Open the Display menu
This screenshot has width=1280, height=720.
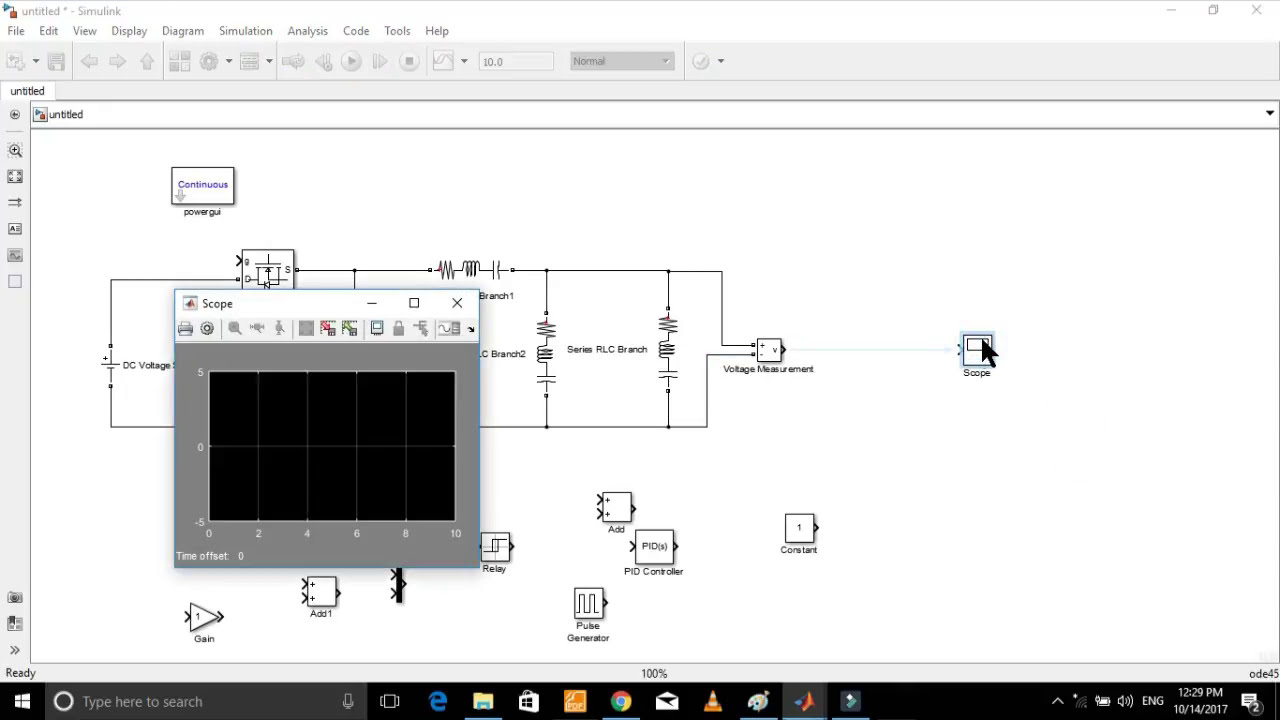click(129, 31)
